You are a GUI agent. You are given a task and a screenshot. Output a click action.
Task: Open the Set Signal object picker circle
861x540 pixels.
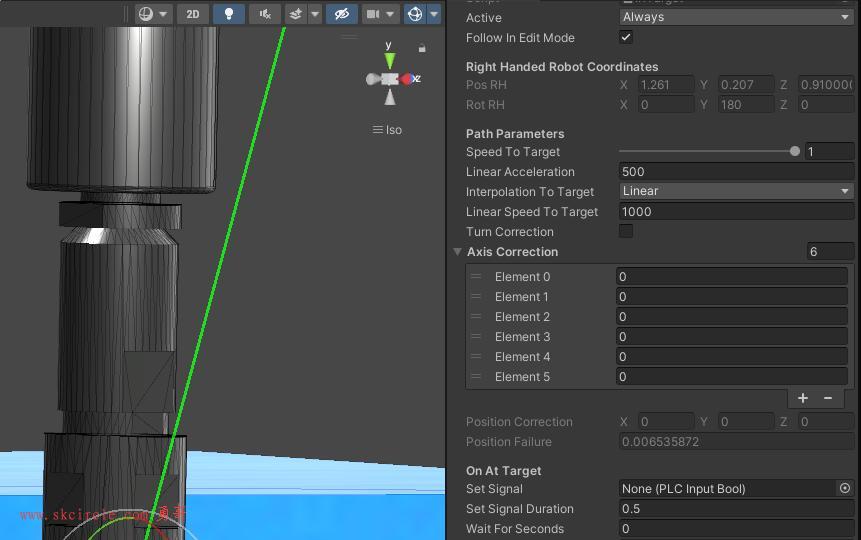tap(845, 488)
